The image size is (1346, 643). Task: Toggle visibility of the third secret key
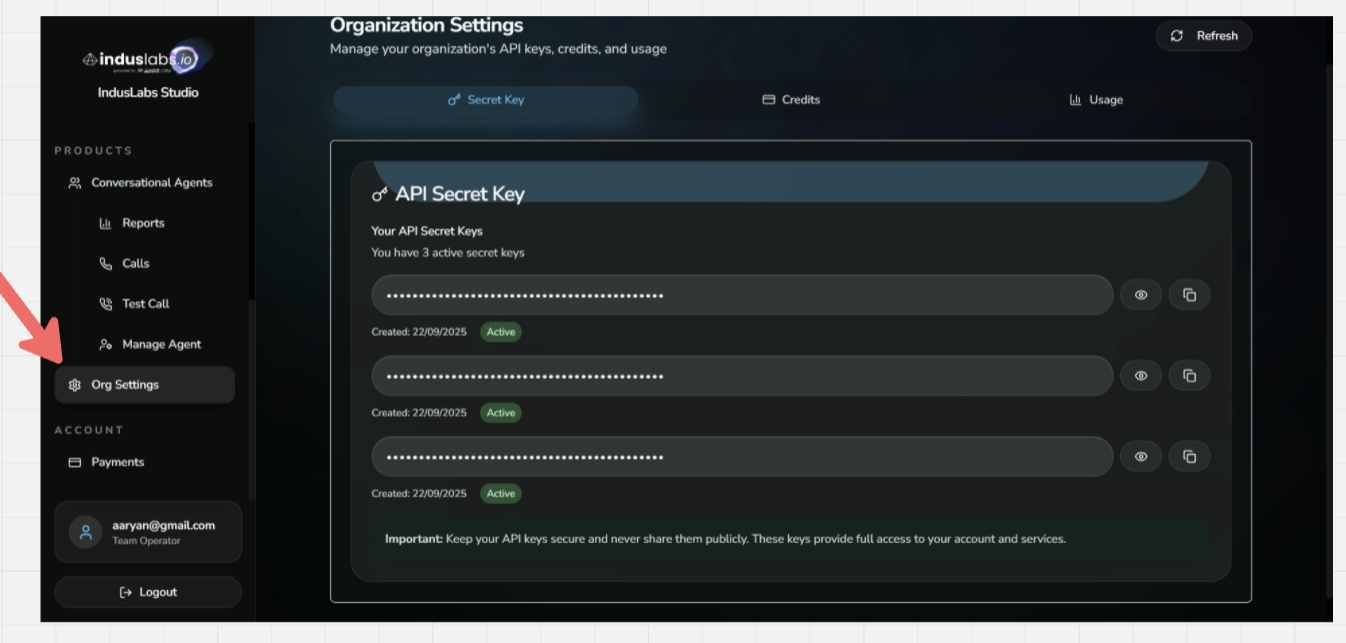[x=1140, y=457]
